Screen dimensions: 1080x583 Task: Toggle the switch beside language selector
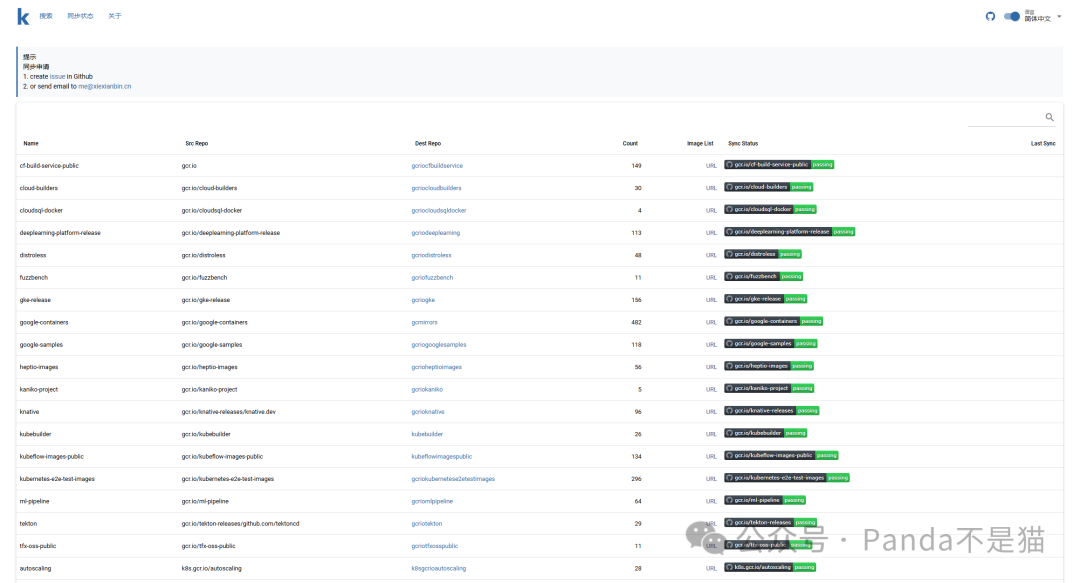click(x=1011, y=17)
